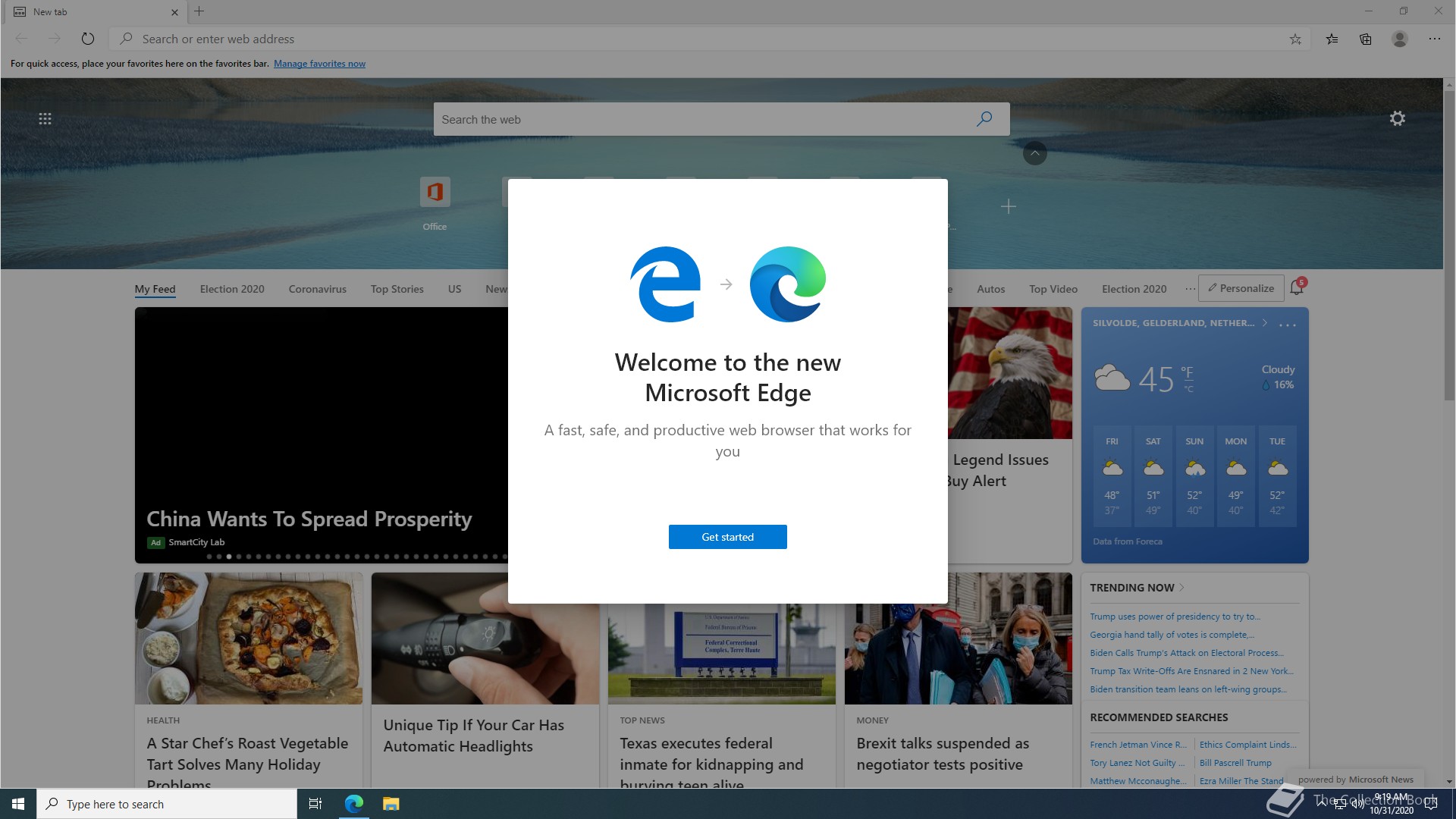Screen dimensions: 1456x819
Task: Collapse quick links with chevron button
Action: pos(1034,153)
